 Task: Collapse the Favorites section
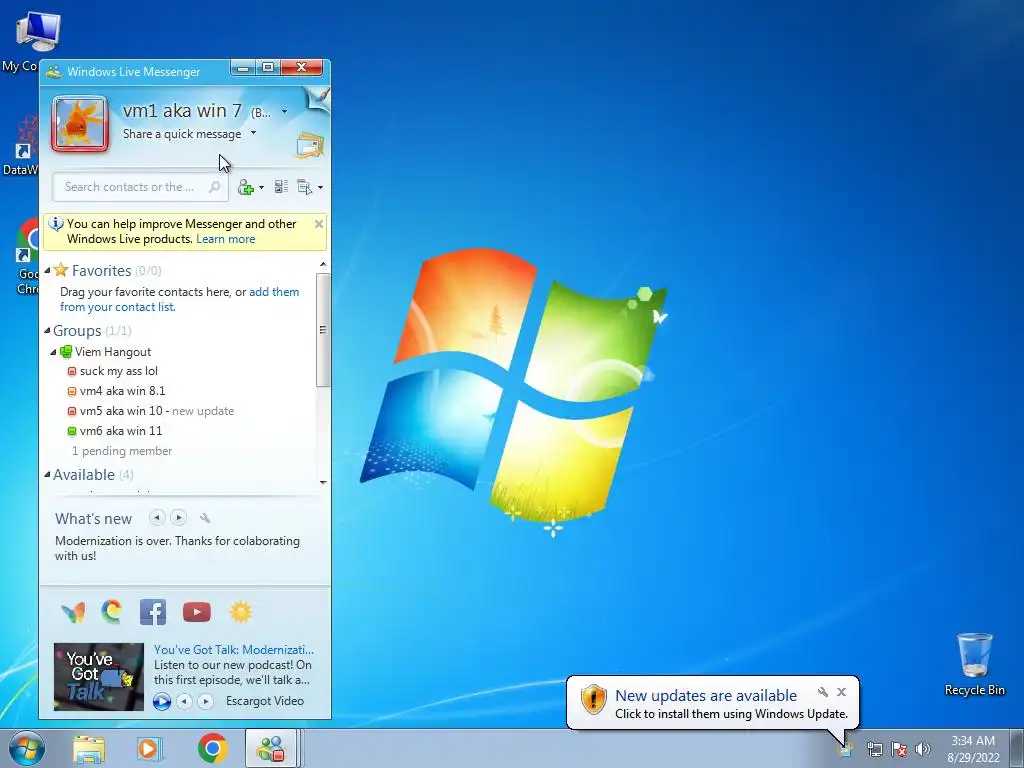pos(47,270)
